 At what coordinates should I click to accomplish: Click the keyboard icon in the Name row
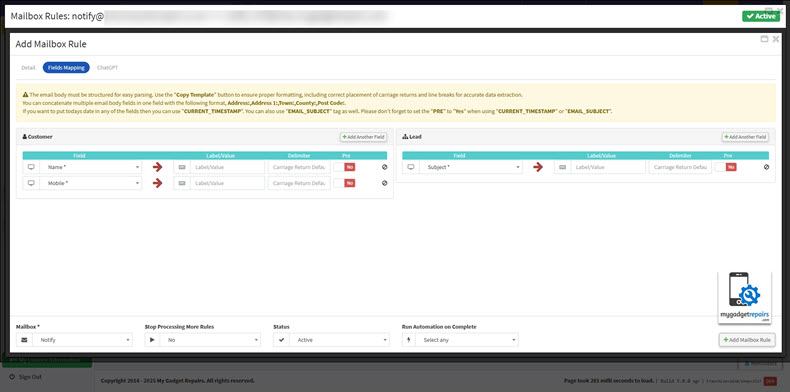tap(182, 167)
